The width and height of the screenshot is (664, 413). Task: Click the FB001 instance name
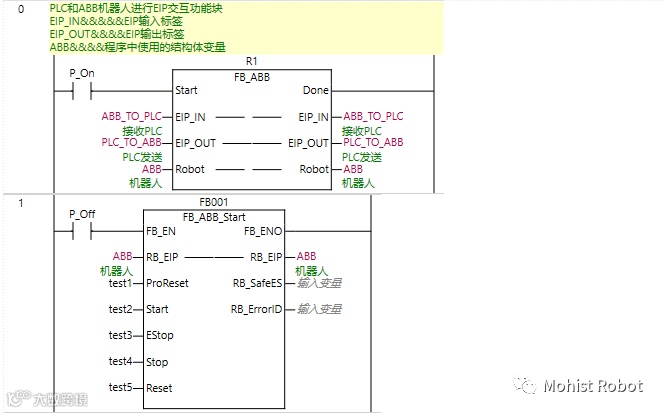coord(214,202)
